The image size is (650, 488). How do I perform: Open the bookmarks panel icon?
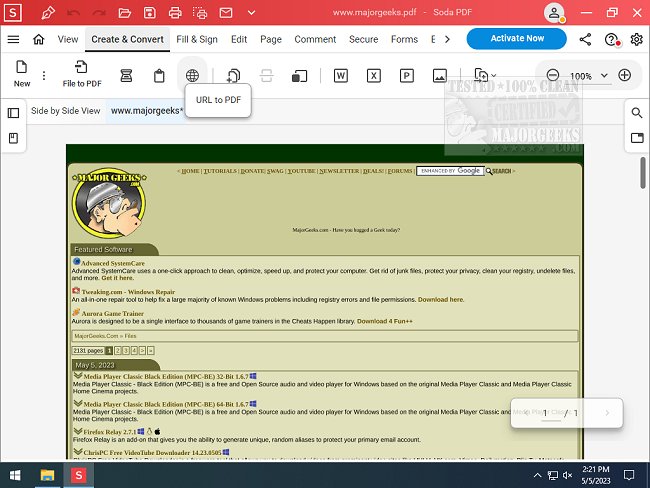tap(13, 138)
